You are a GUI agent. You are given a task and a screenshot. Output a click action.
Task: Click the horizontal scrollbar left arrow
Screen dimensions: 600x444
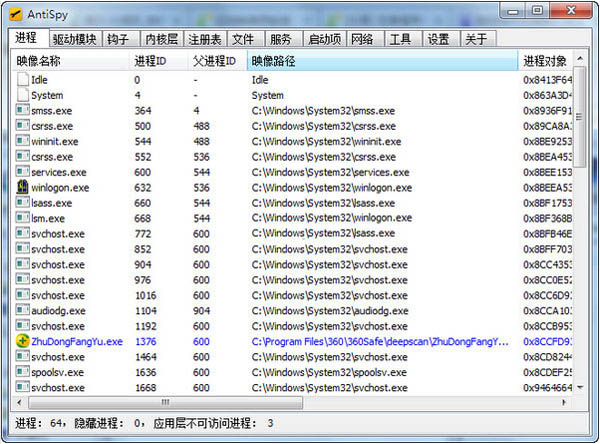tap(20, 402)
